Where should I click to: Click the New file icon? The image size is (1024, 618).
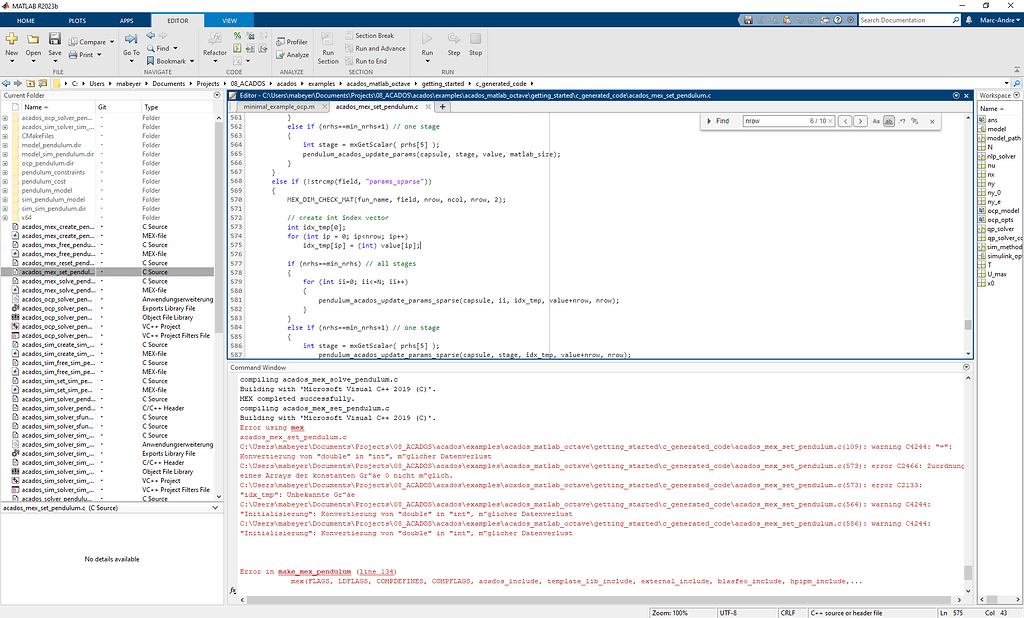[x=11, y=39]
